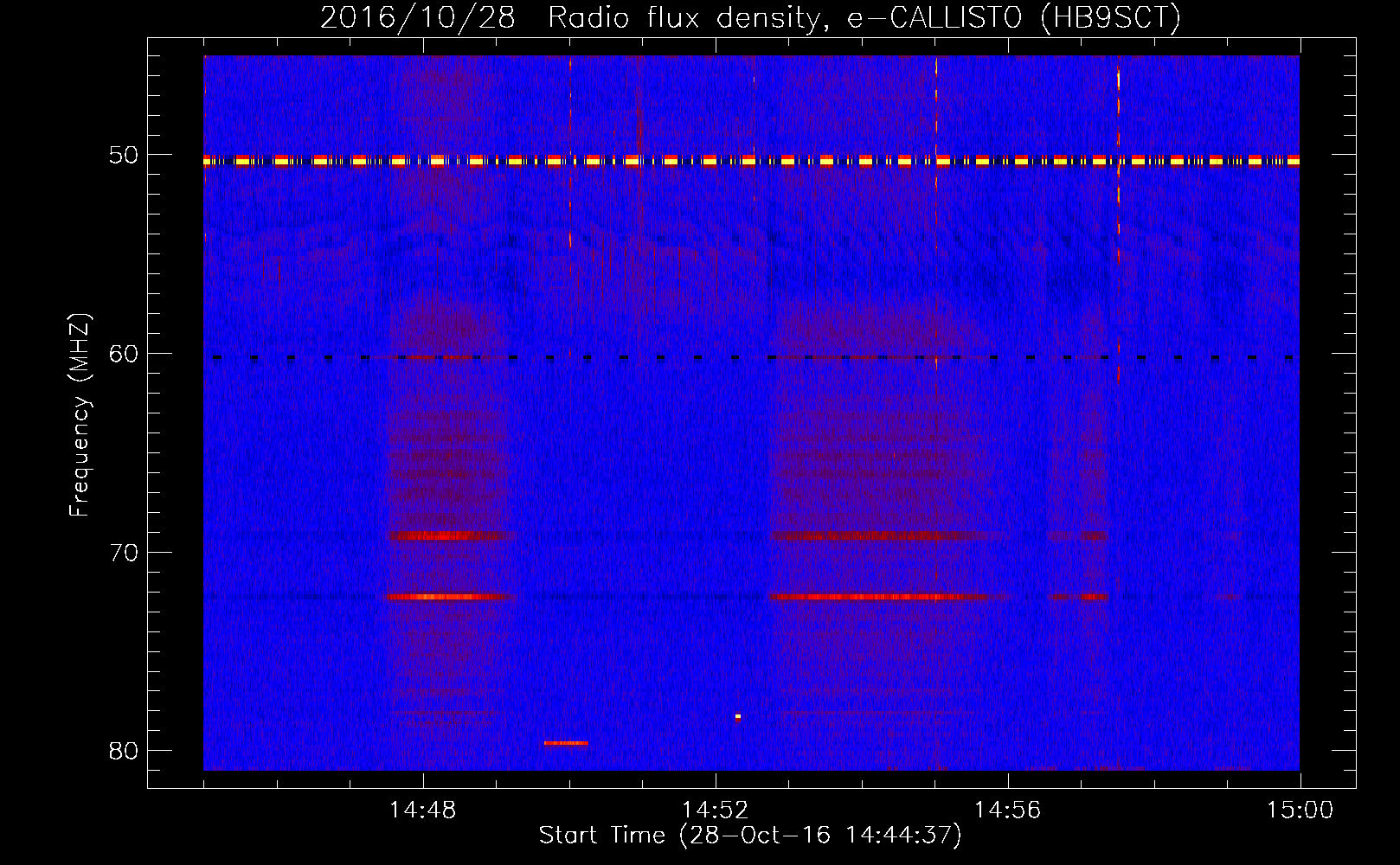Click the 14:48 time tick label
This screenshot has height=865, width=1400.
(x=422, y=811)
